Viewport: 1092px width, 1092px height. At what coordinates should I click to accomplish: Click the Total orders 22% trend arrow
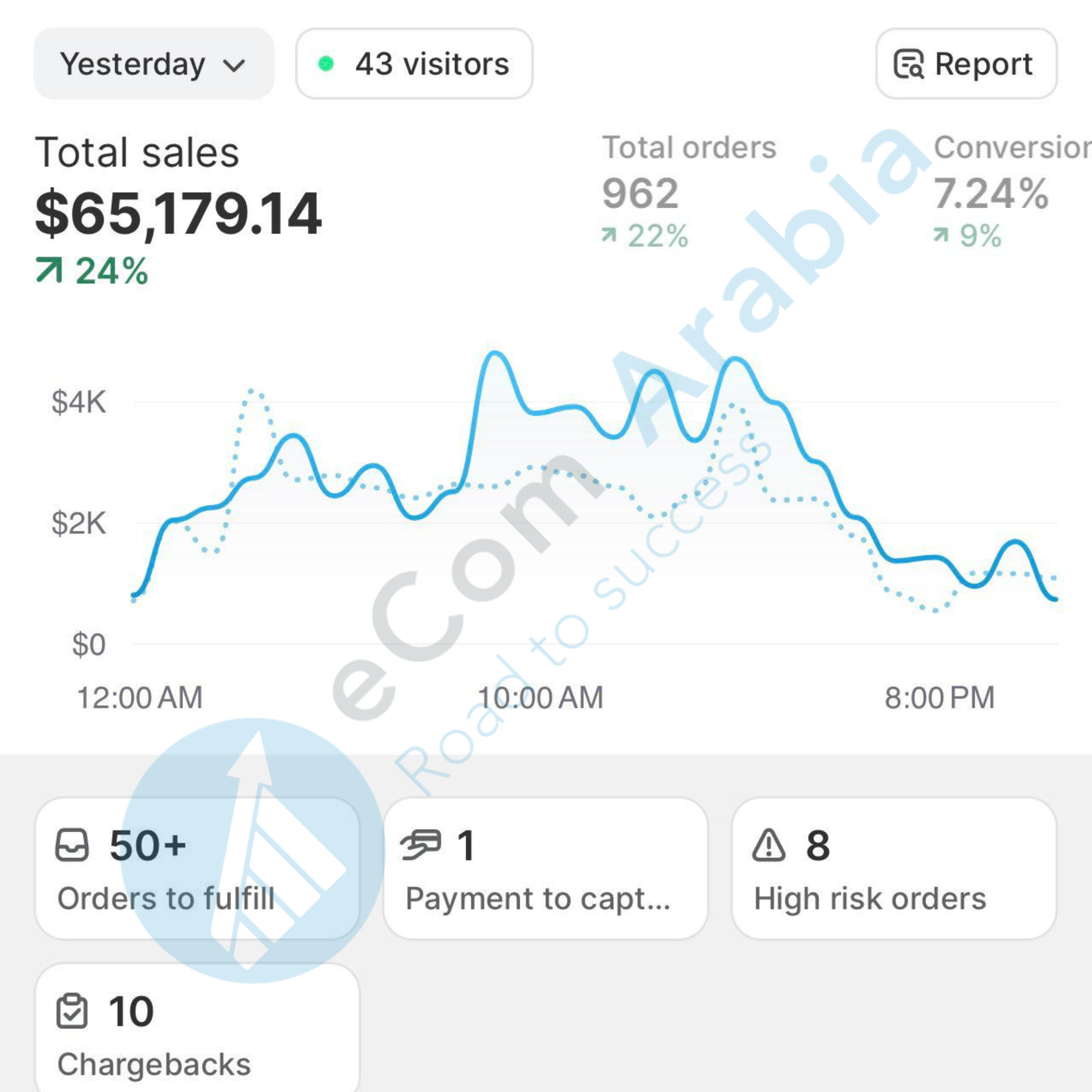(x=609, y=235)
